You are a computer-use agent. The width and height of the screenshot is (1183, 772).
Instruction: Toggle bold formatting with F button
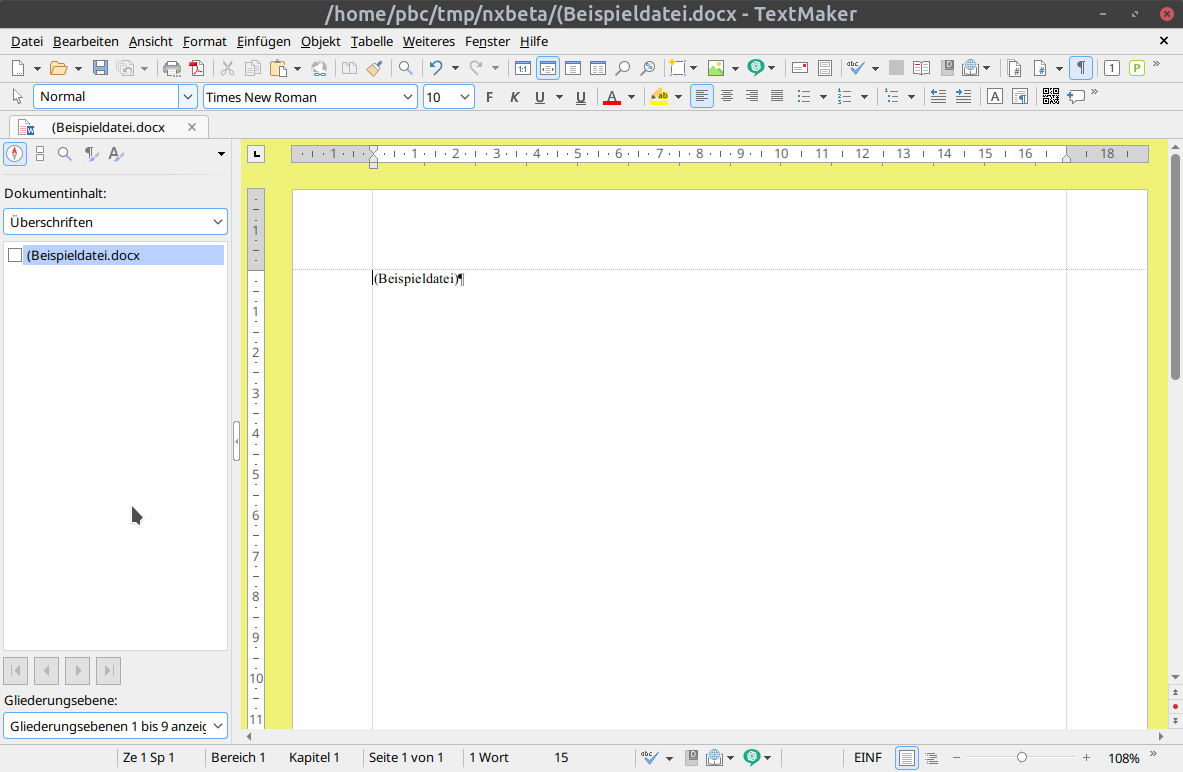click(x=490, y=97)
